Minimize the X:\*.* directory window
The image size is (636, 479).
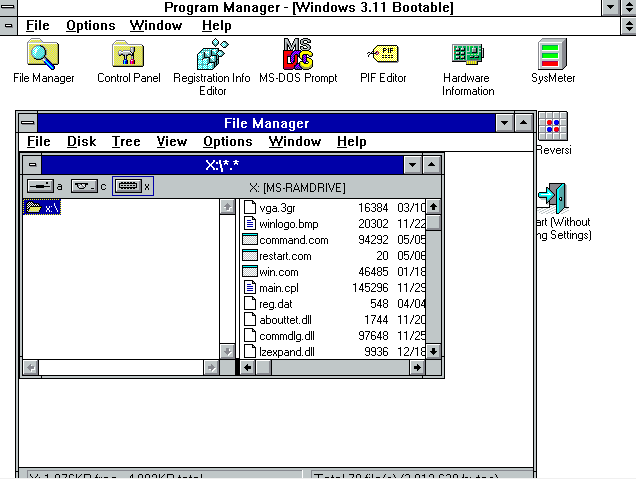tap(413, 165)
